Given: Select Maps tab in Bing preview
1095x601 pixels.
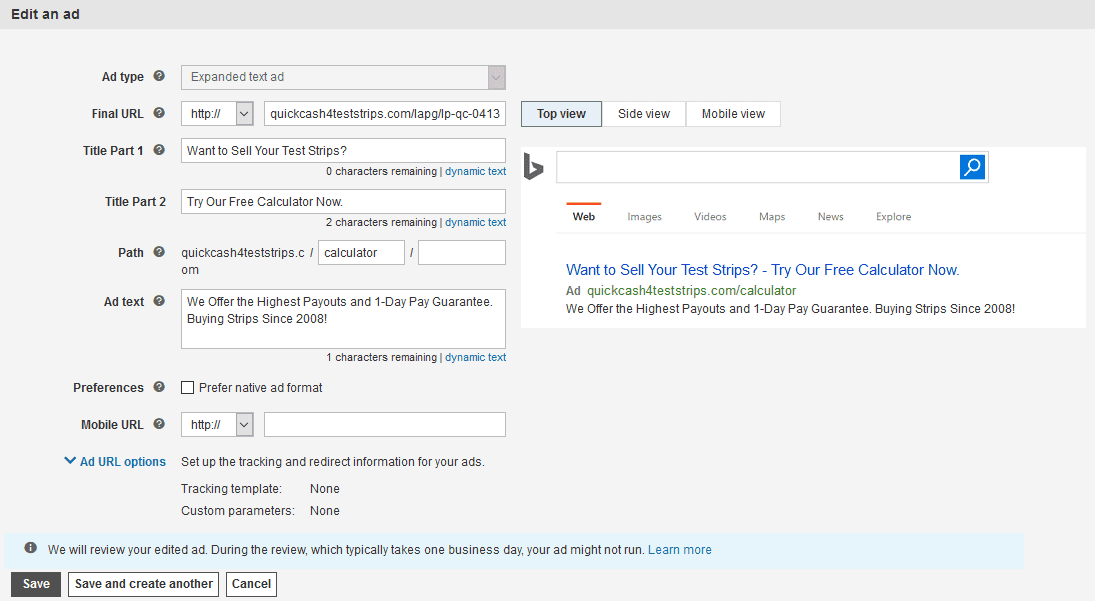Looking at the screenshot, I should click(x=772, y=216).
